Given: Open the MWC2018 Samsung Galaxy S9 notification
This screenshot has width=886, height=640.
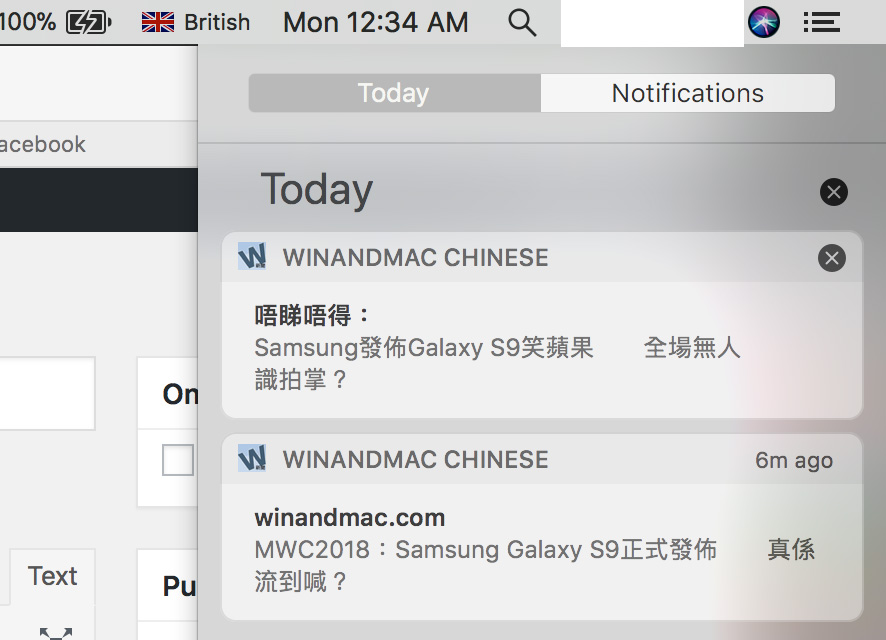Looking at the screenshot, I should (x=542, y=552).
